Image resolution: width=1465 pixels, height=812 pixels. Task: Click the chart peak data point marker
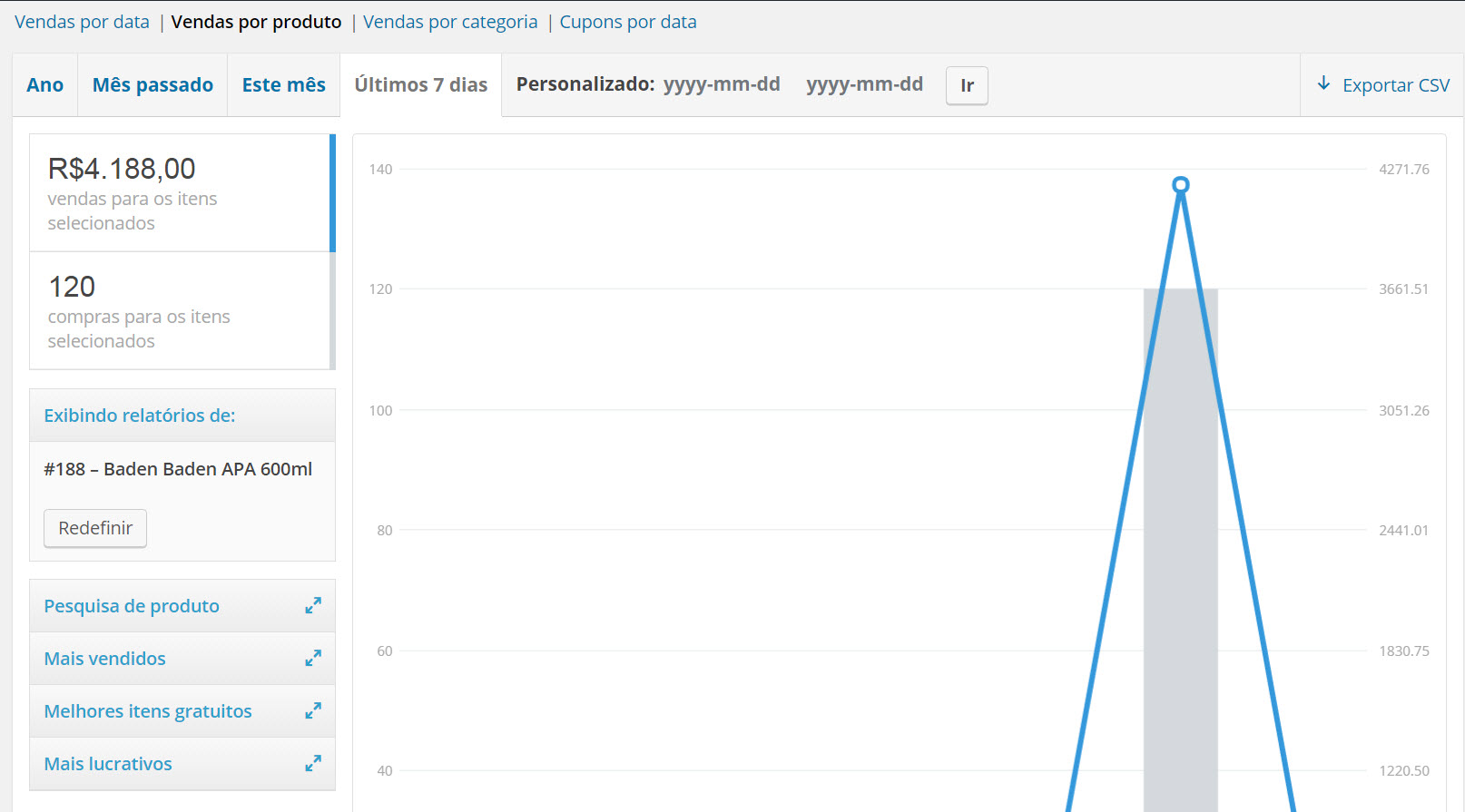[1181, 185]
